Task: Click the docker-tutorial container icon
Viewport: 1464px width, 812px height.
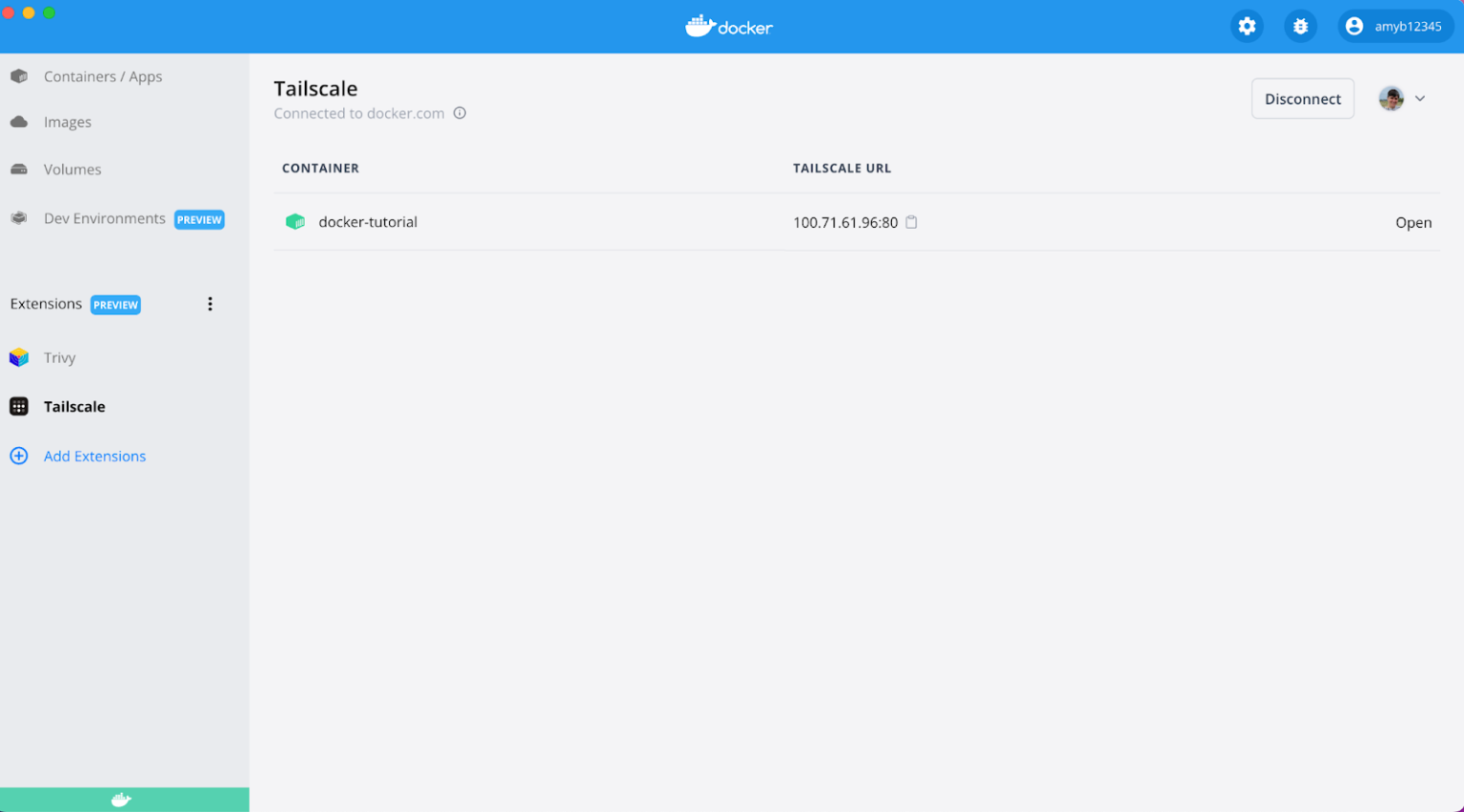Action: pos(295,221)
